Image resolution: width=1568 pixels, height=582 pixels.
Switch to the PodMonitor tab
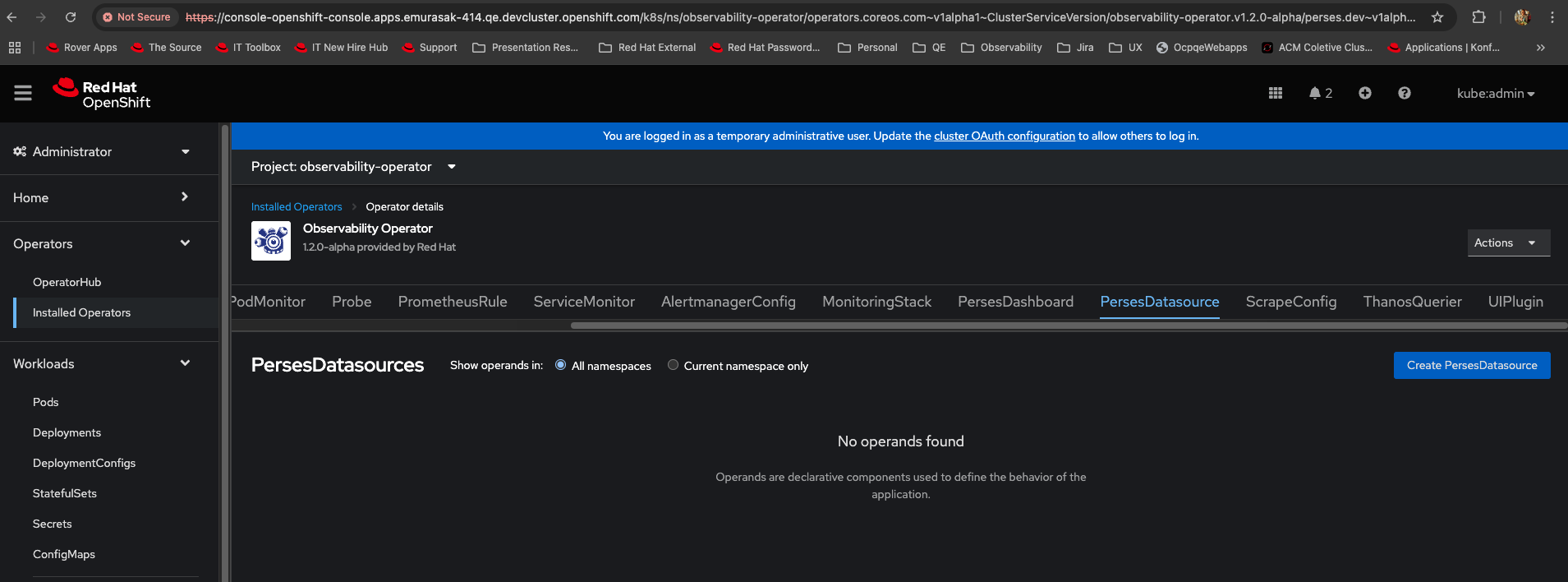tap(269, 302)
